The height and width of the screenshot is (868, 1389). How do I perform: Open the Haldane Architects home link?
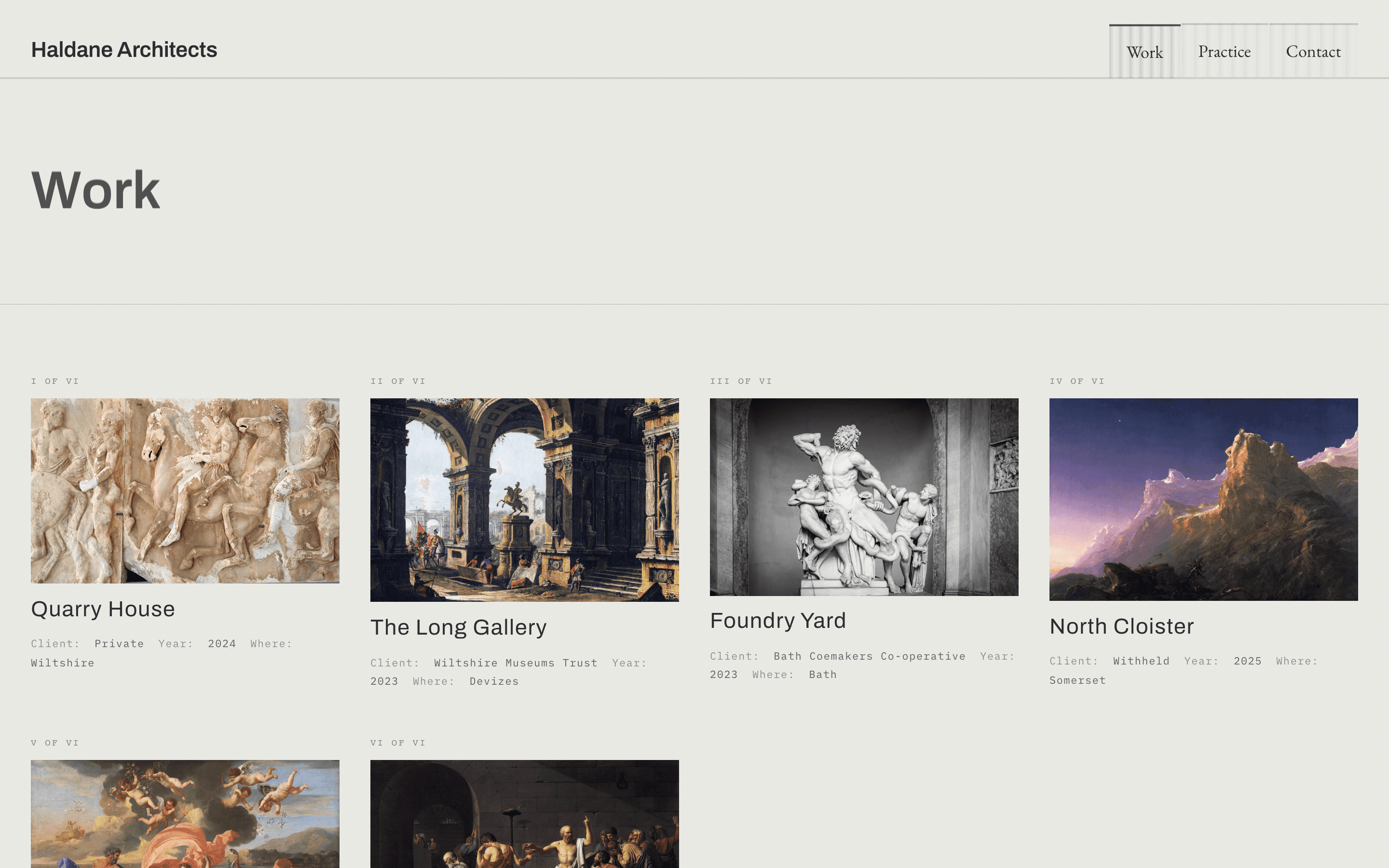124,50
